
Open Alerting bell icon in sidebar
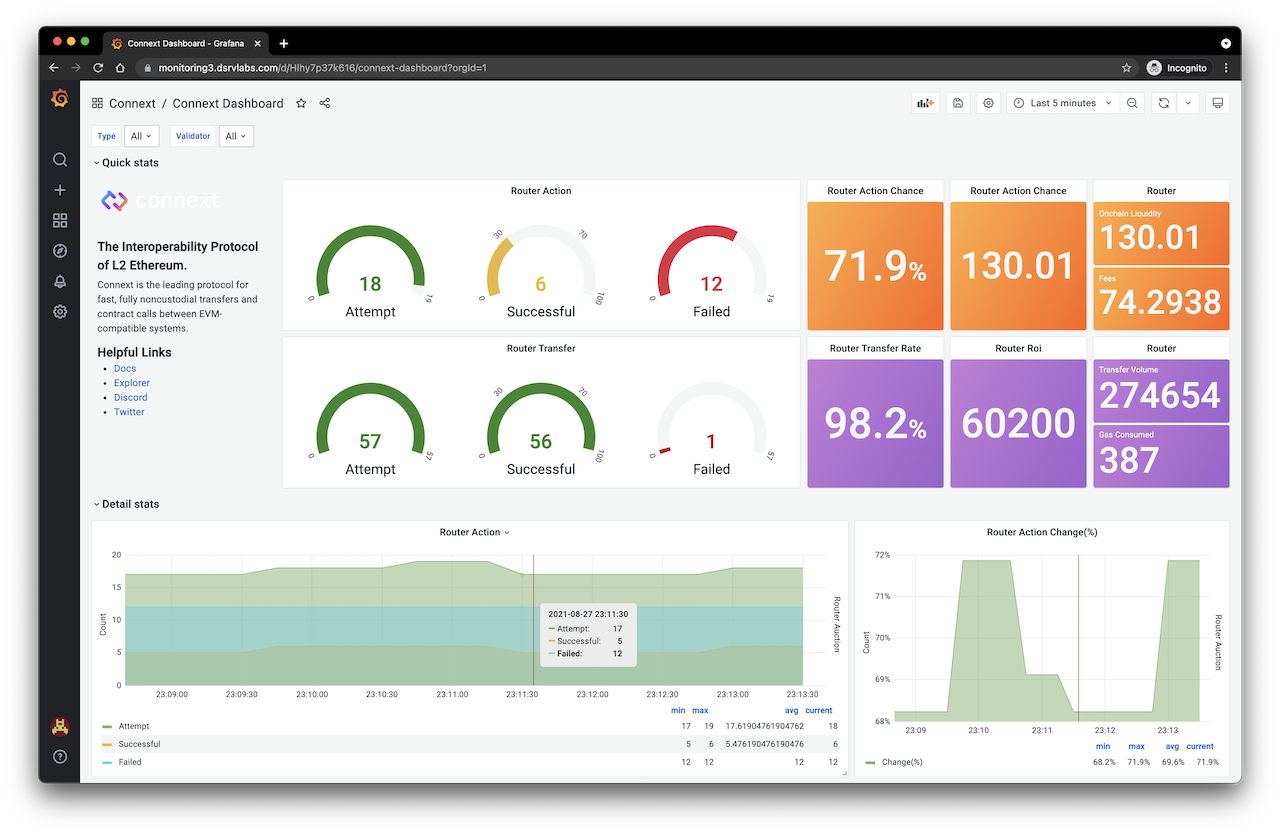click(x=60, y=281)
